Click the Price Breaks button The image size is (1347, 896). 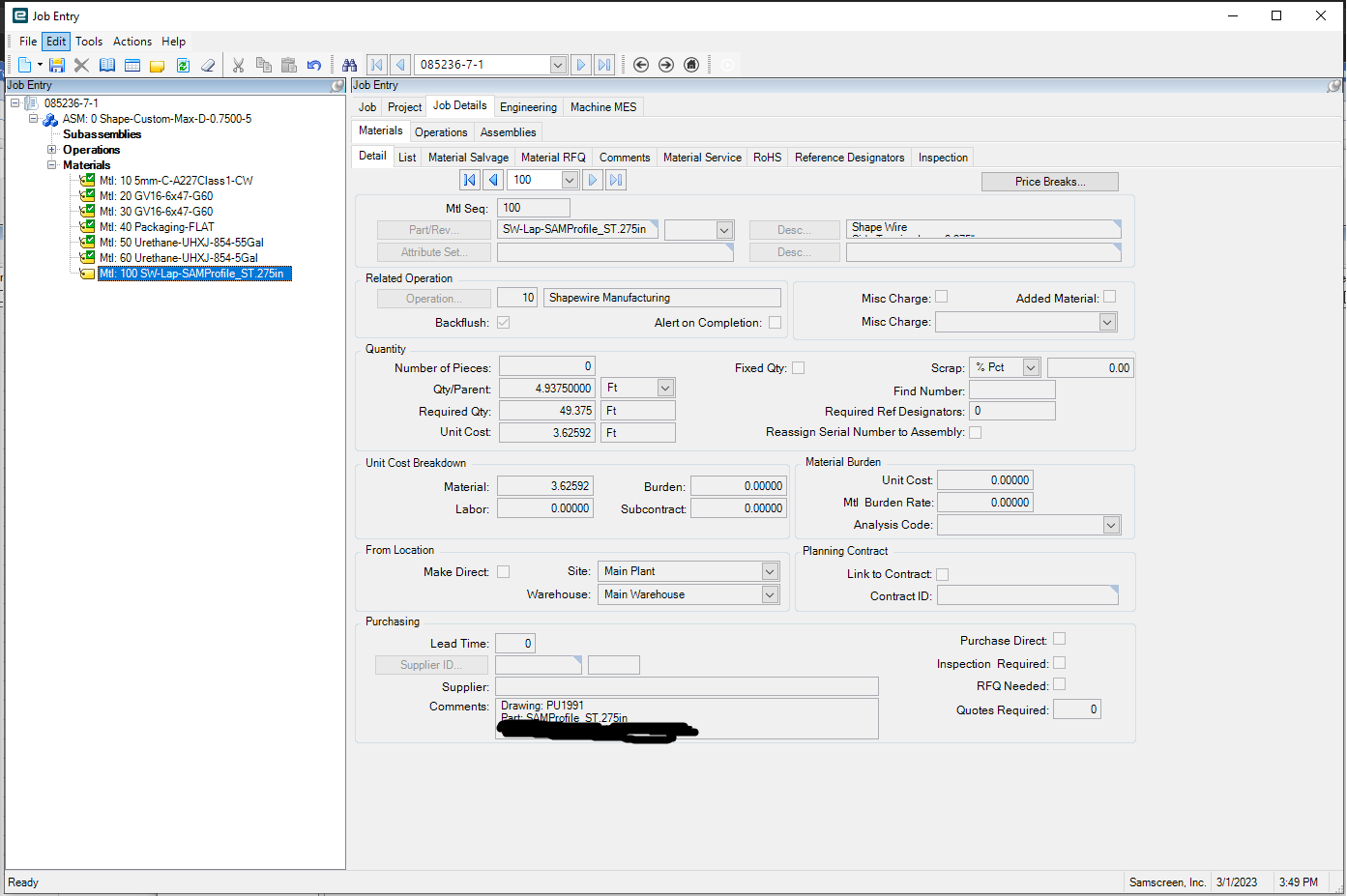[1049, 182]
